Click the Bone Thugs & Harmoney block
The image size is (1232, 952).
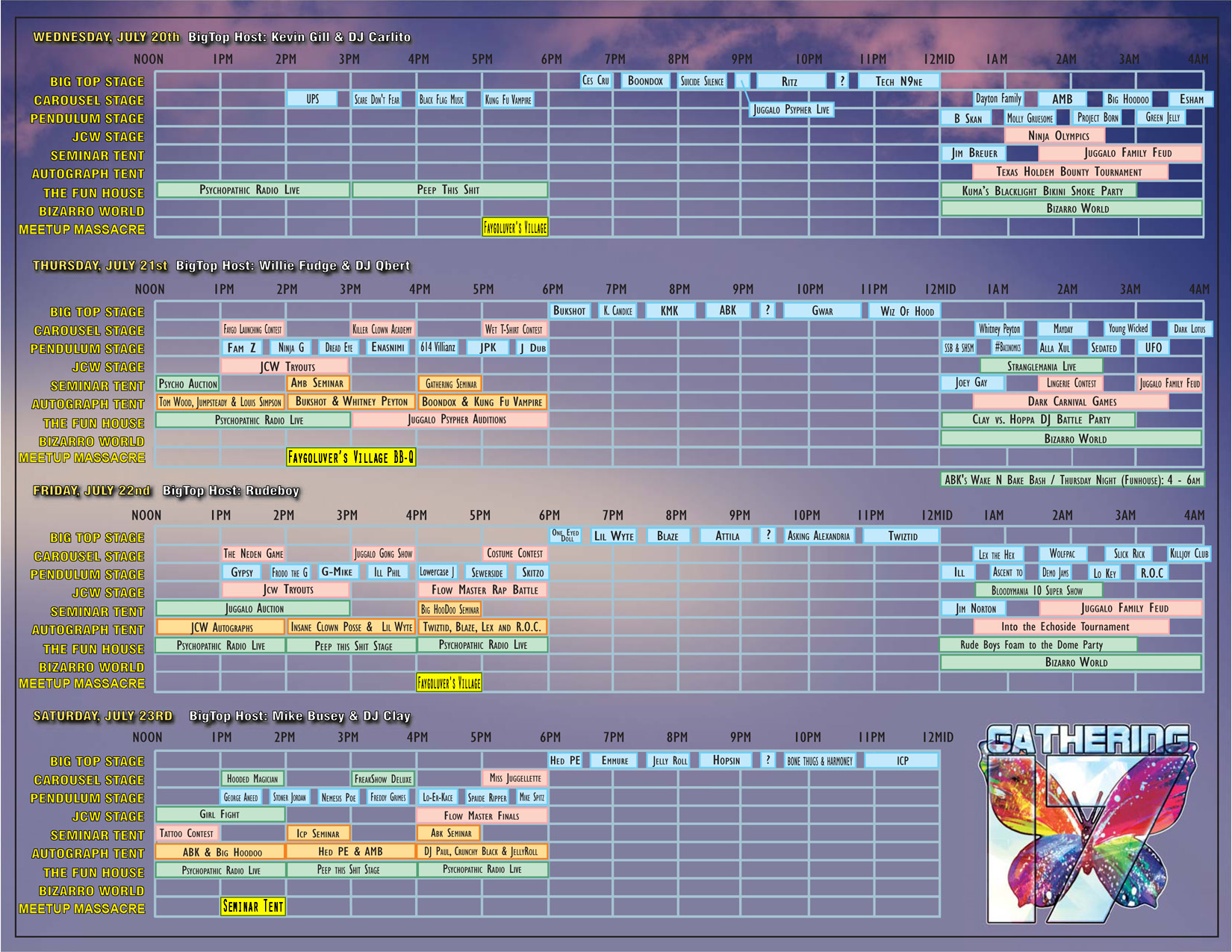pos(820,761)
